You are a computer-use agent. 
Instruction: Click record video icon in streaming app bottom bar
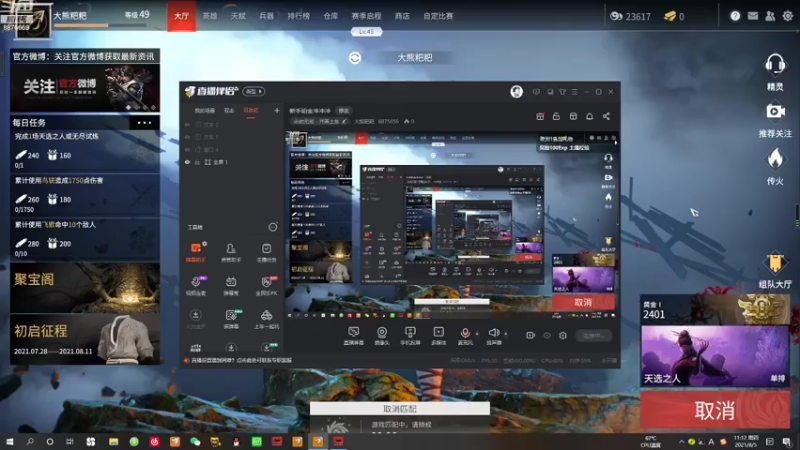point(531,335)
